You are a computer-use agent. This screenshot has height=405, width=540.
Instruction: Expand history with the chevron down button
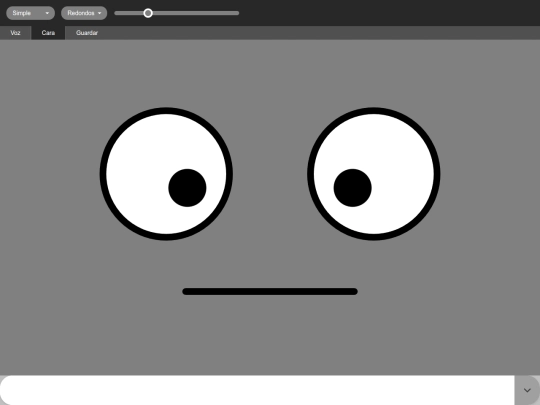tap(527, 390)
